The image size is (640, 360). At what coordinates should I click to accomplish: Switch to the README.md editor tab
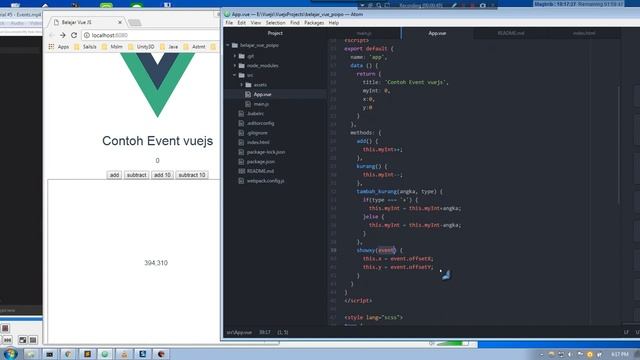(x=511, y=33)
